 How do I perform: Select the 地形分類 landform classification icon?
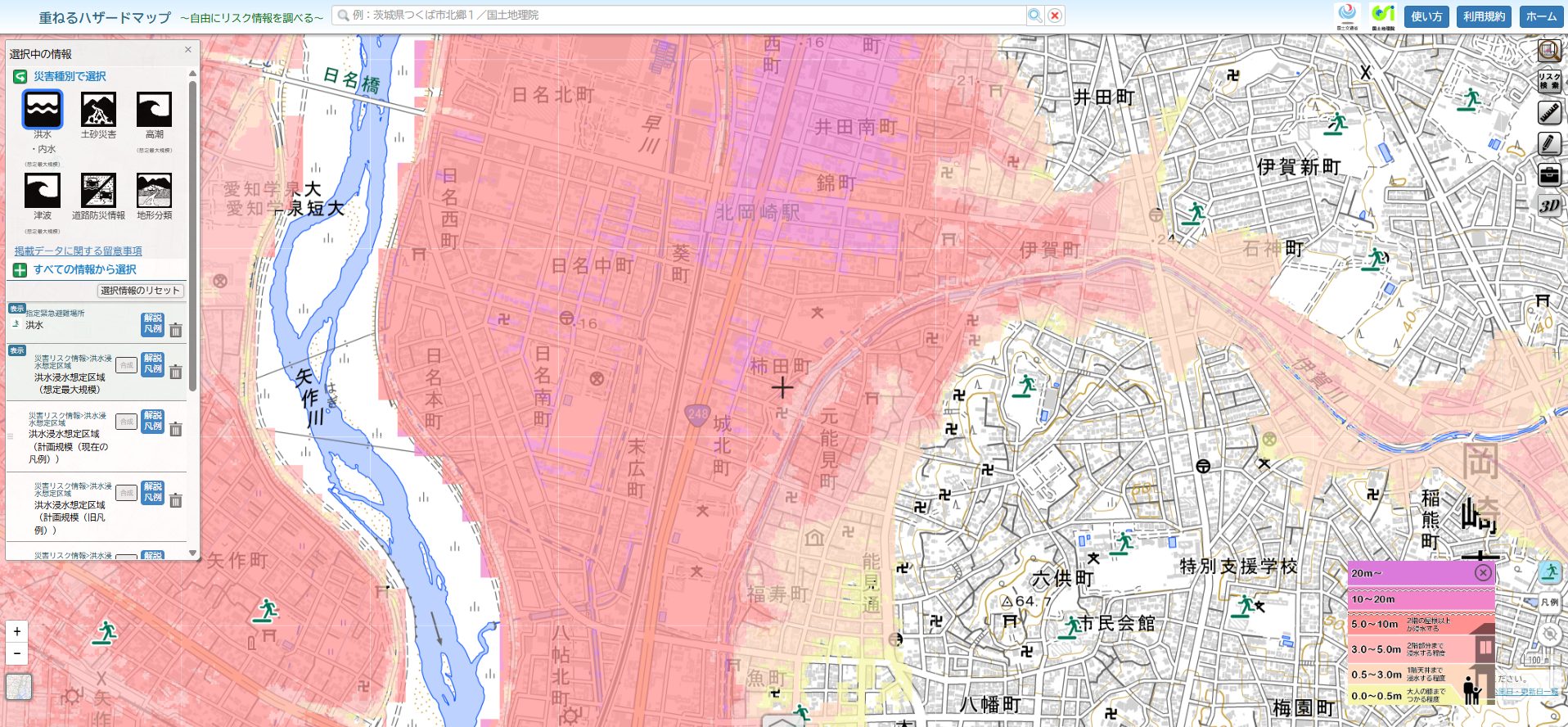154,191
